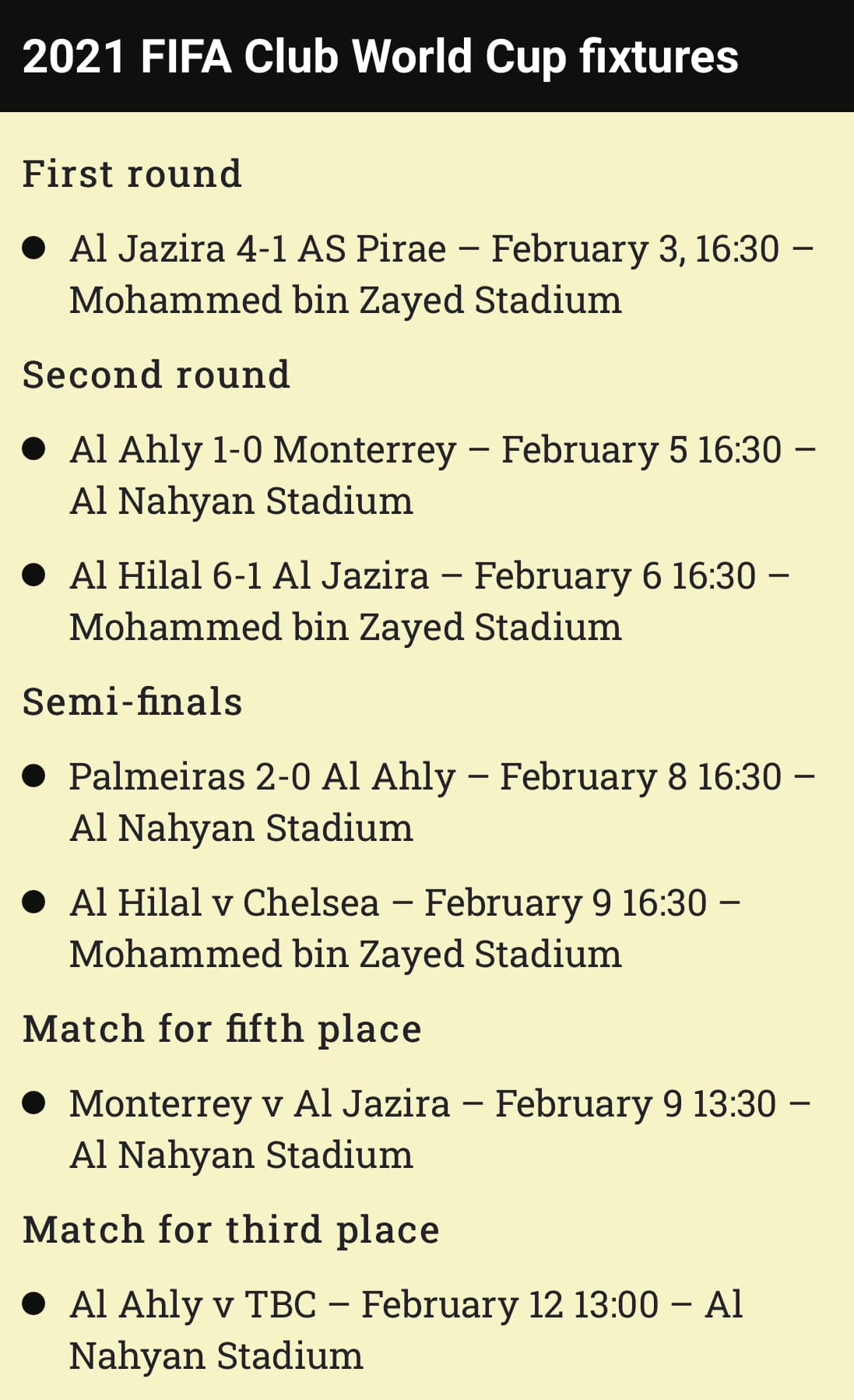Image resolution: width=854 pixels, height=1400 pixels.
Task: Click the Palmeiras 2-0 Al Ahly fixture
Action: point(441,802)
